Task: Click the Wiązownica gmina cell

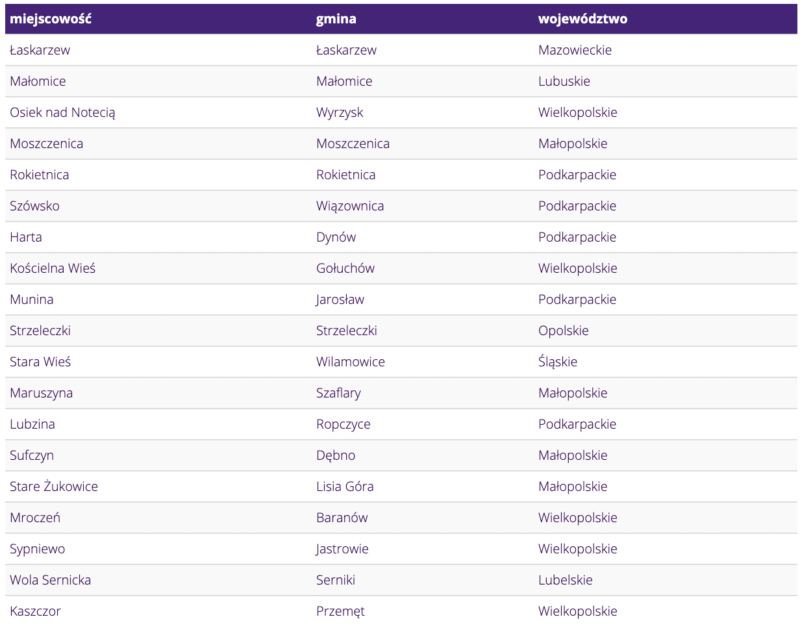Action: (349, 206)
